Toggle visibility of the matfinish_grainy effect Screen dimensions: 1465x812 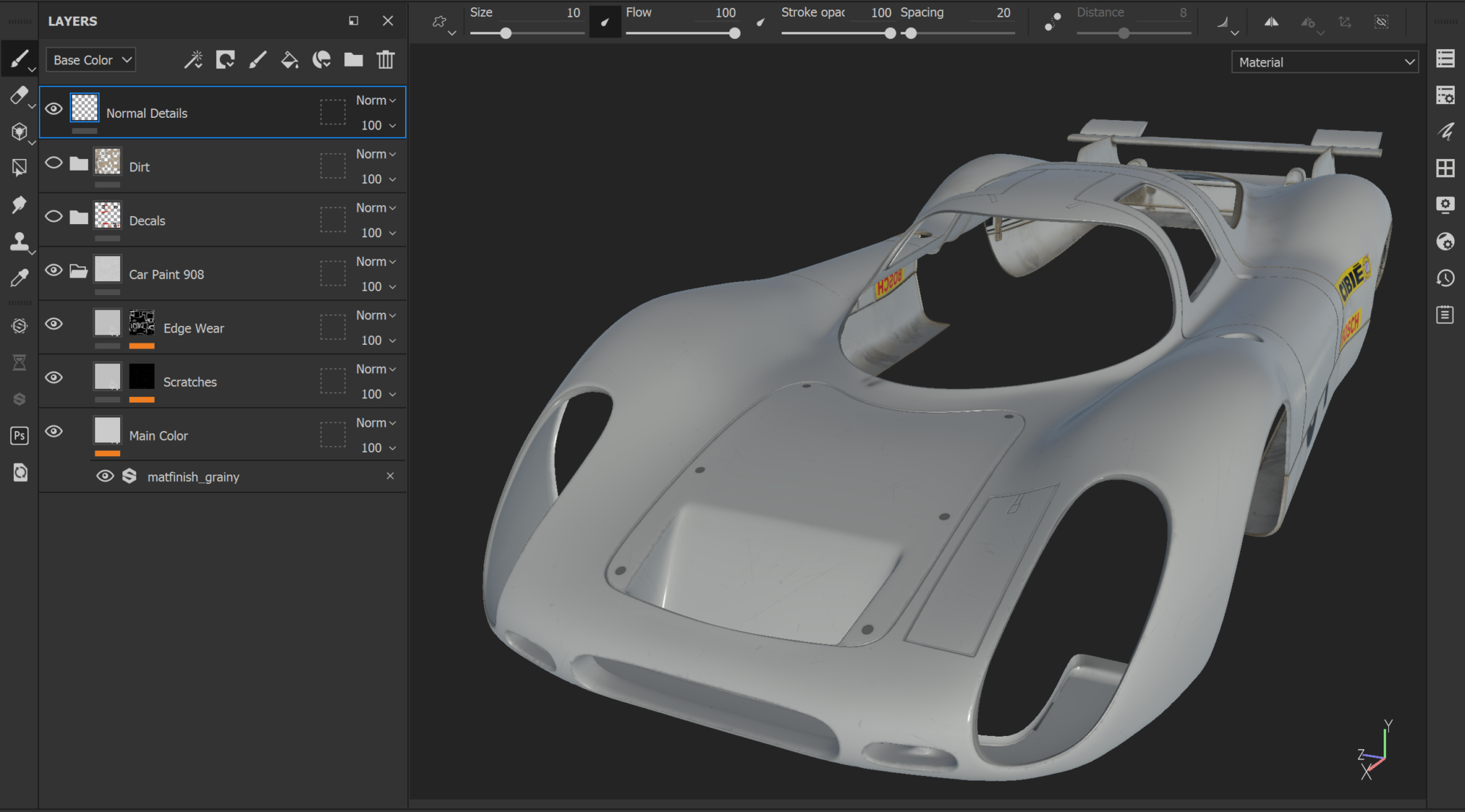point(105,476)
